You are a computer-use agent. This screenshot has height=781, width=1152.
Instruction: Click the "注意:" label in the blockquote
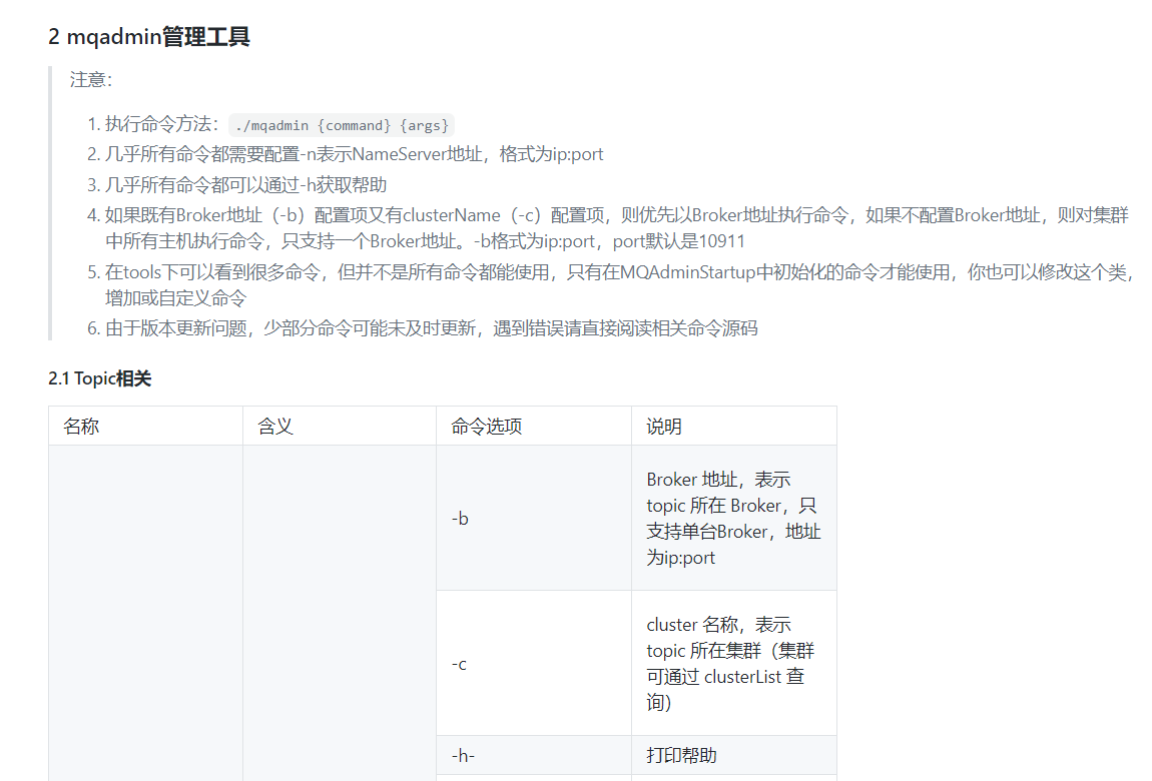[x=91, y=80]
